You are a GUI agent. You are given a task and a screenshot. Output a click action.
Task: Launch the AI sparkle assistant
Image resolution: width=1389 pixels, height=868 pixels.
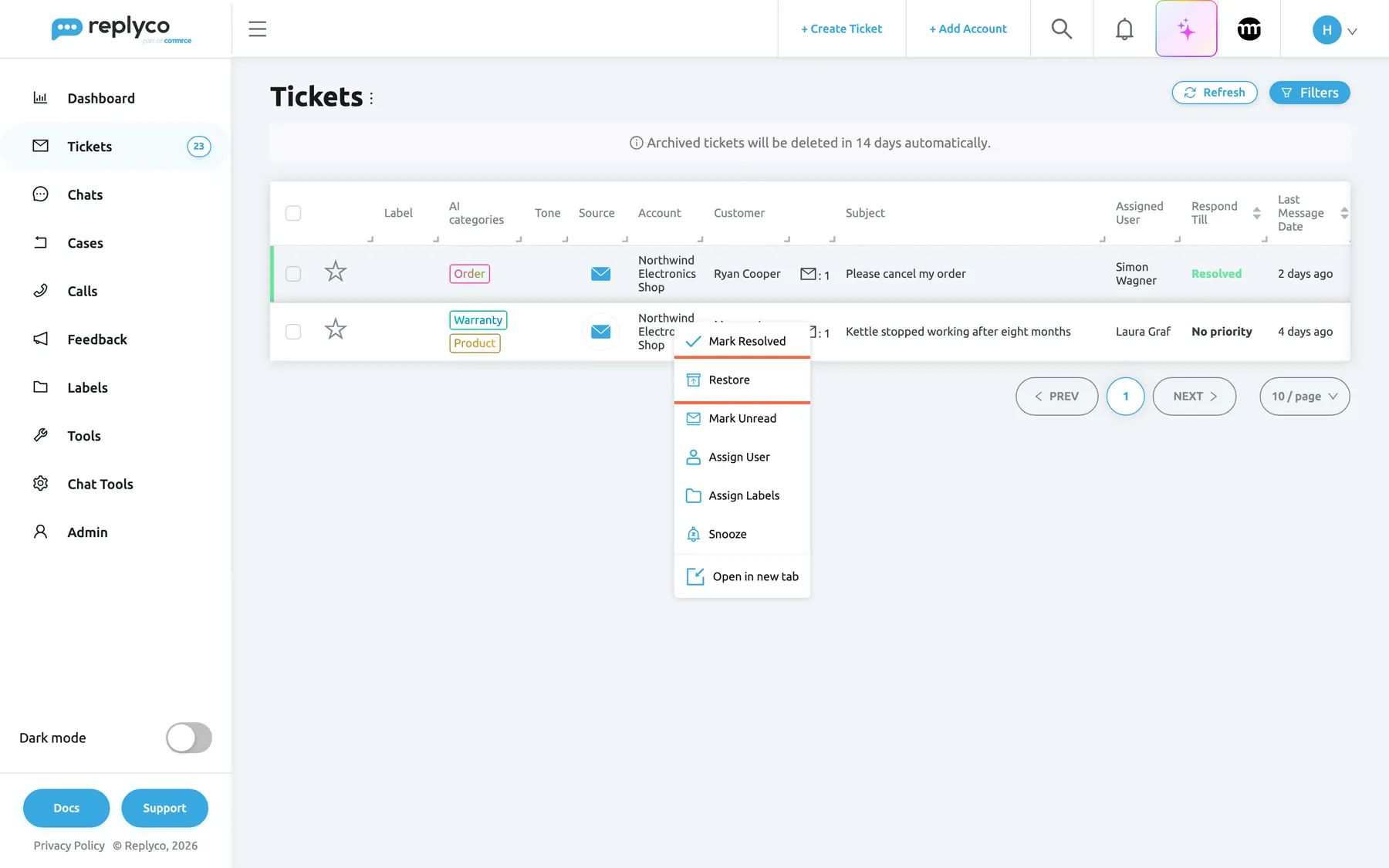coord(1186,29)
